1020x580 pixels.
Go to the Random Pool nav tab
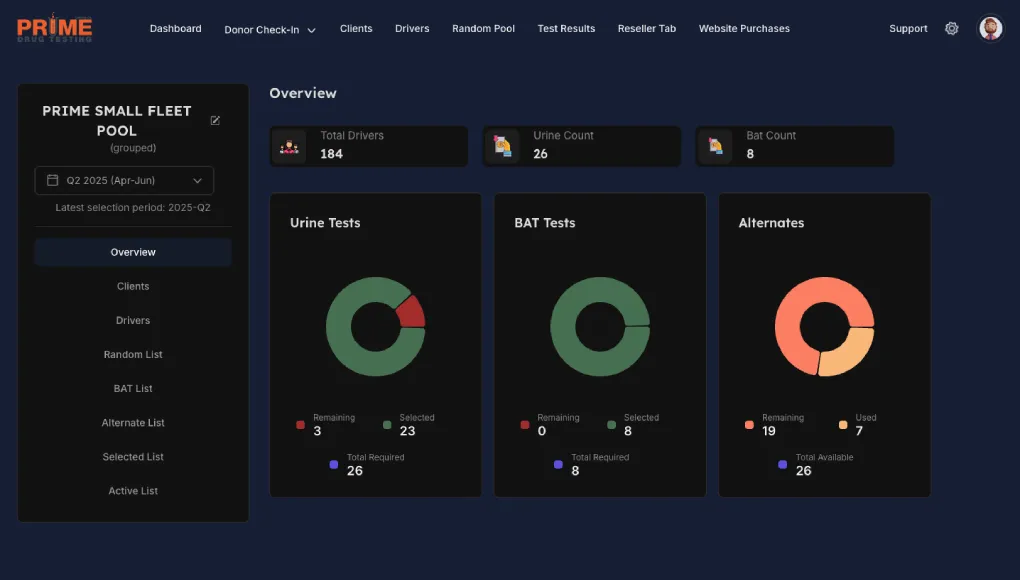pos(483,29)
